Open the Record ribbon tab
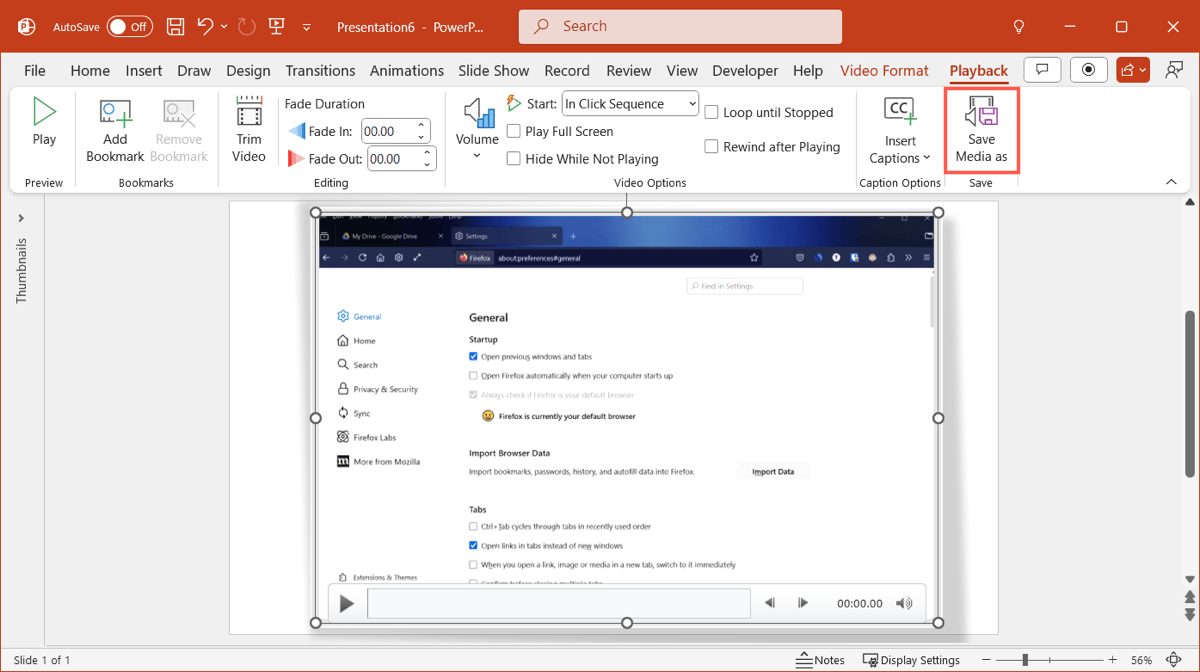The width and height of the screenshot is (1200, 672). point(567,70)
